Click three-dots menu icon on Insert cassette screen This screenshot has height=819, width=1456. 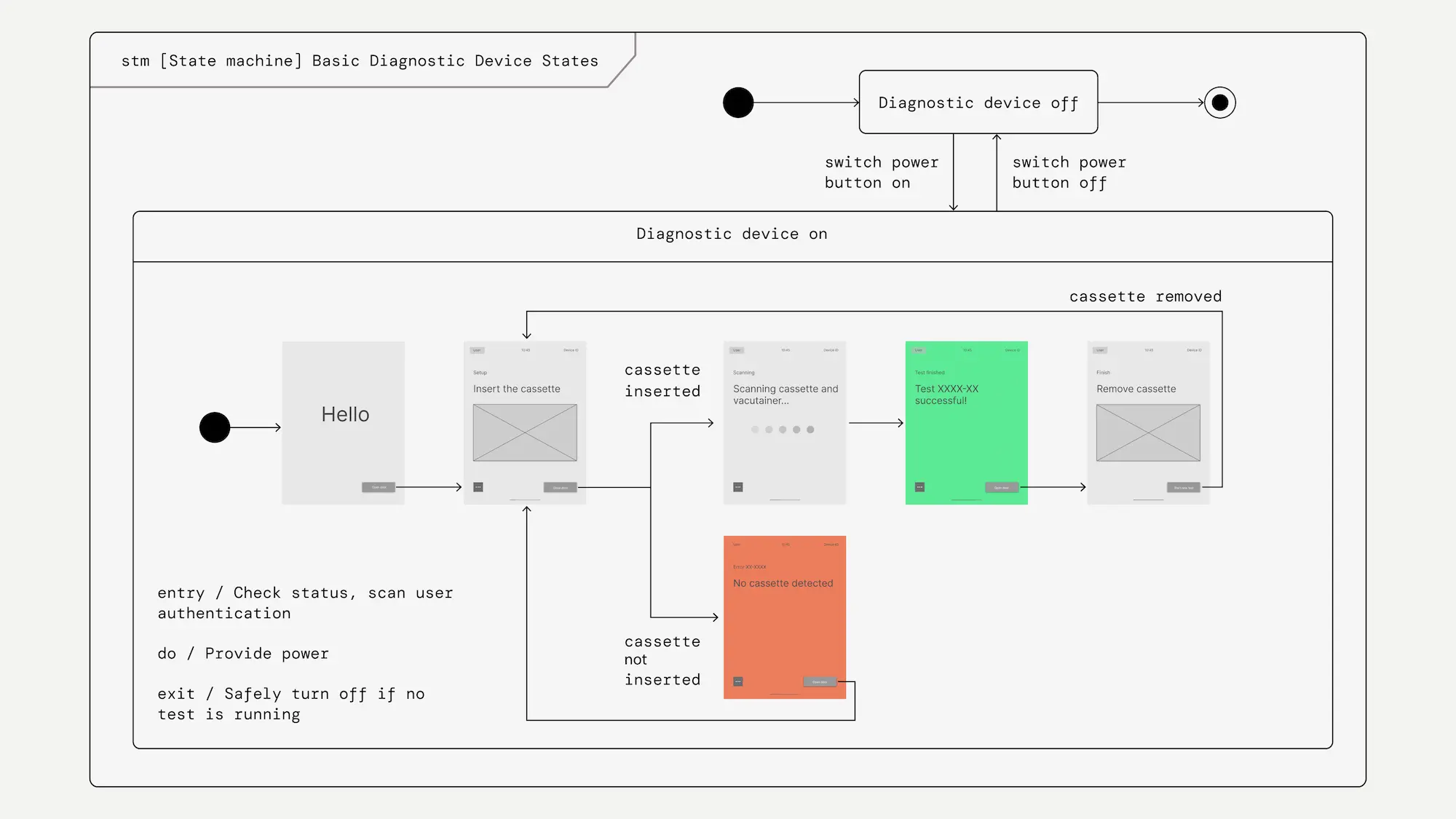pos(478,487)
